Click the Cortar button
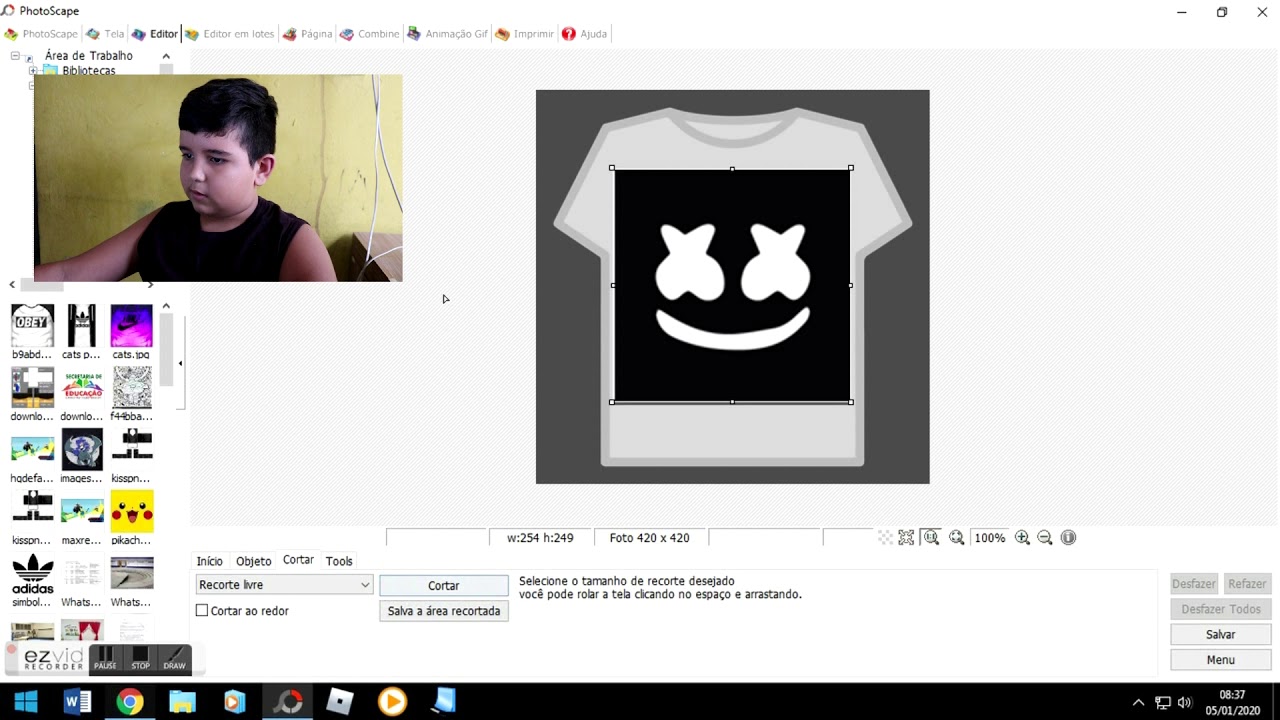This screenshot has height=720, width=1280. 444,586
